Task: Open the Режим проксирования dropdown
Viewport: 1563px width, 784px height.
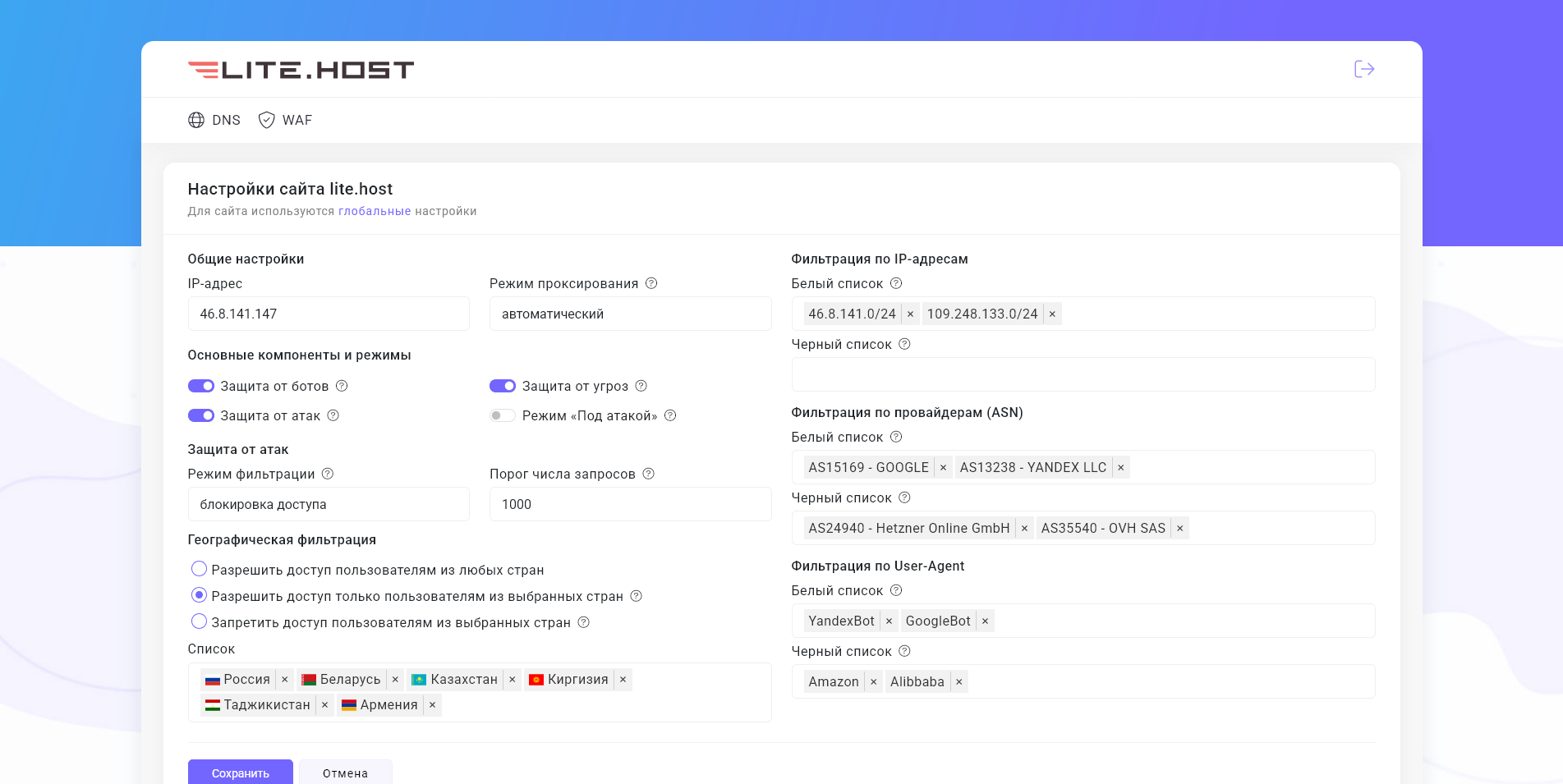Action: click(x=630, y=314)
